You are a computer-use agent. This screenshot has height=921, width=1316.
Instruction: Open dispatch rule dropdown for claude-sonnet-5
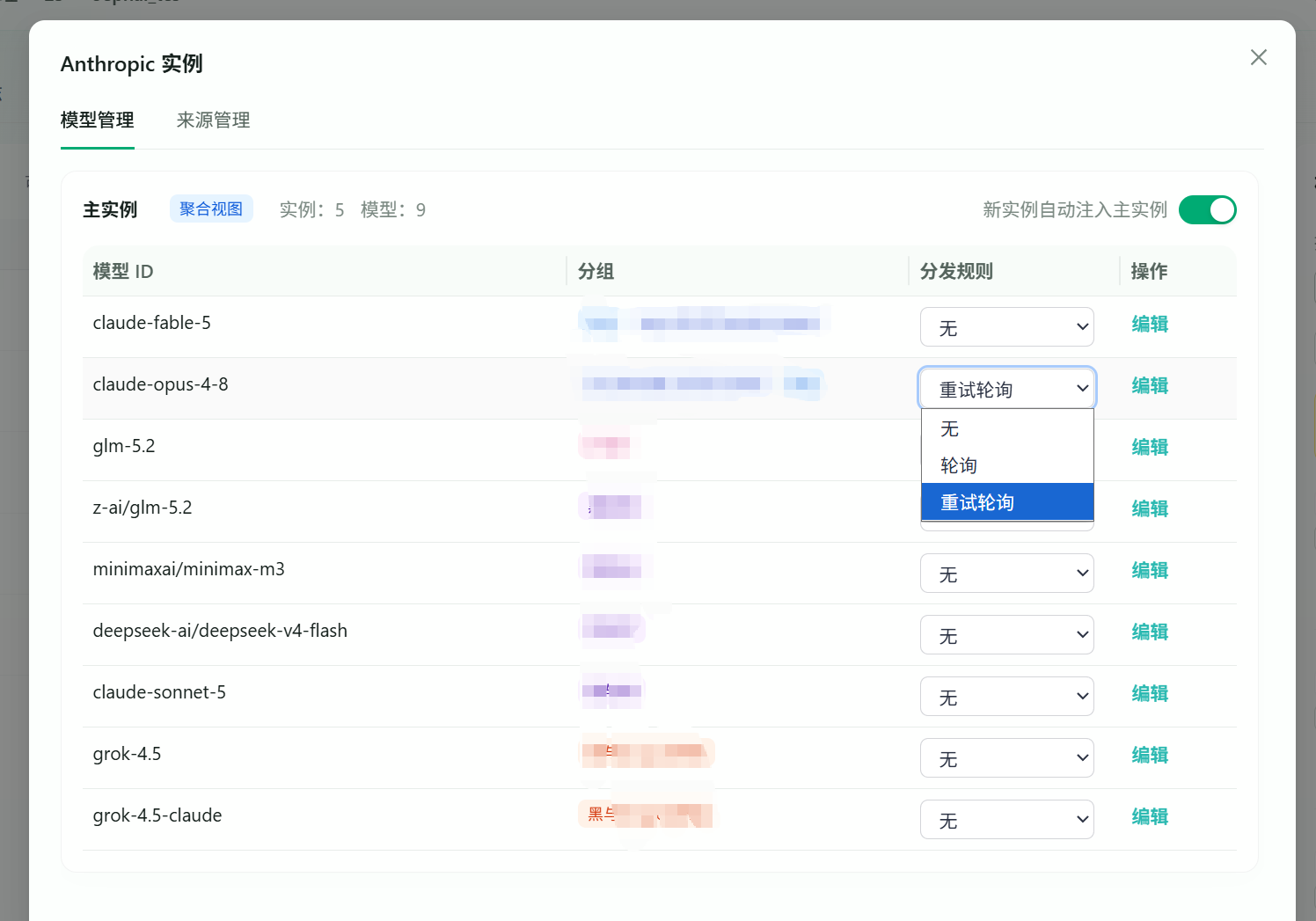(x=1007, y=697)
